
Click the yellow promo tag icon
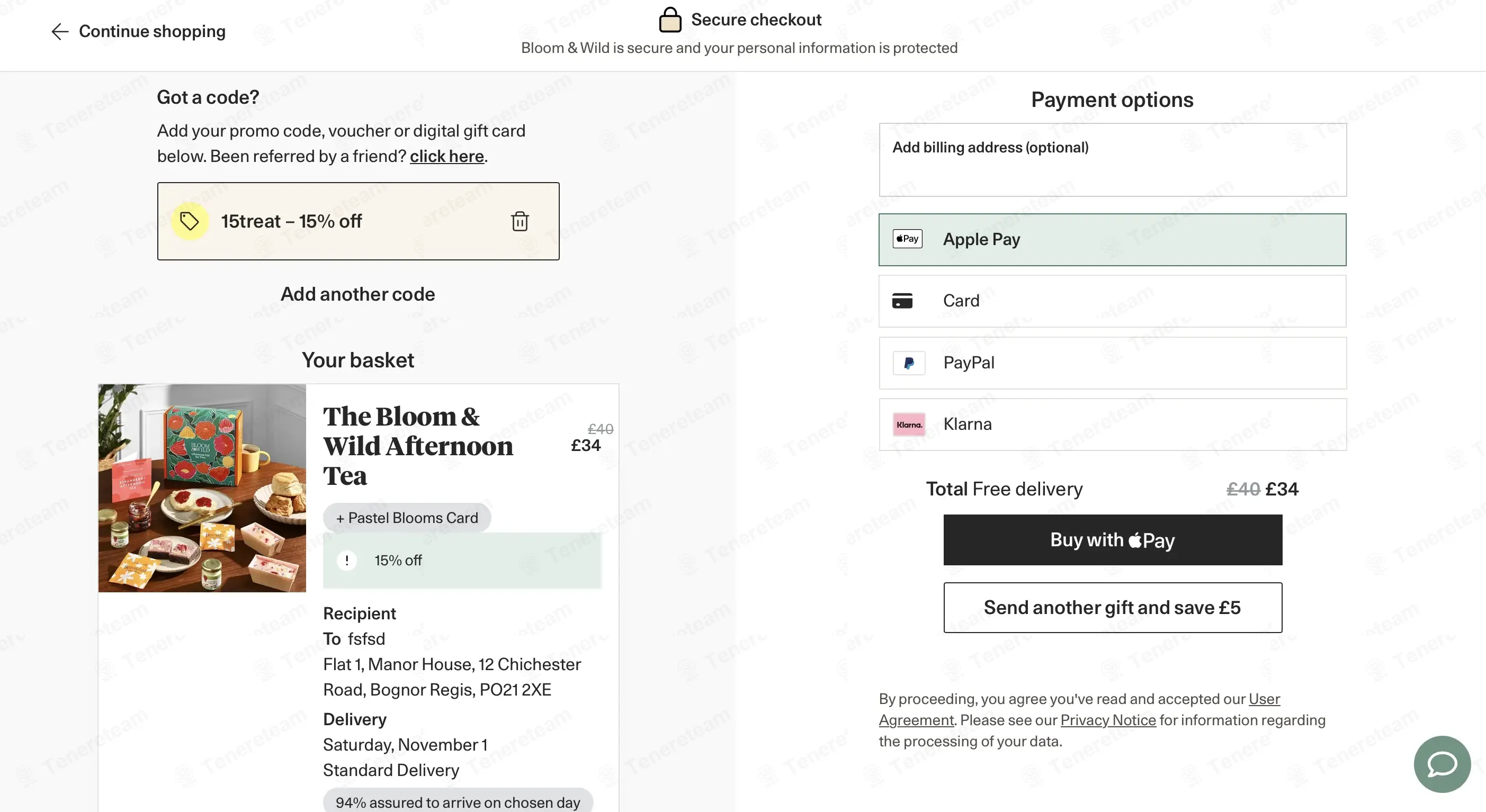coord(189,221)
